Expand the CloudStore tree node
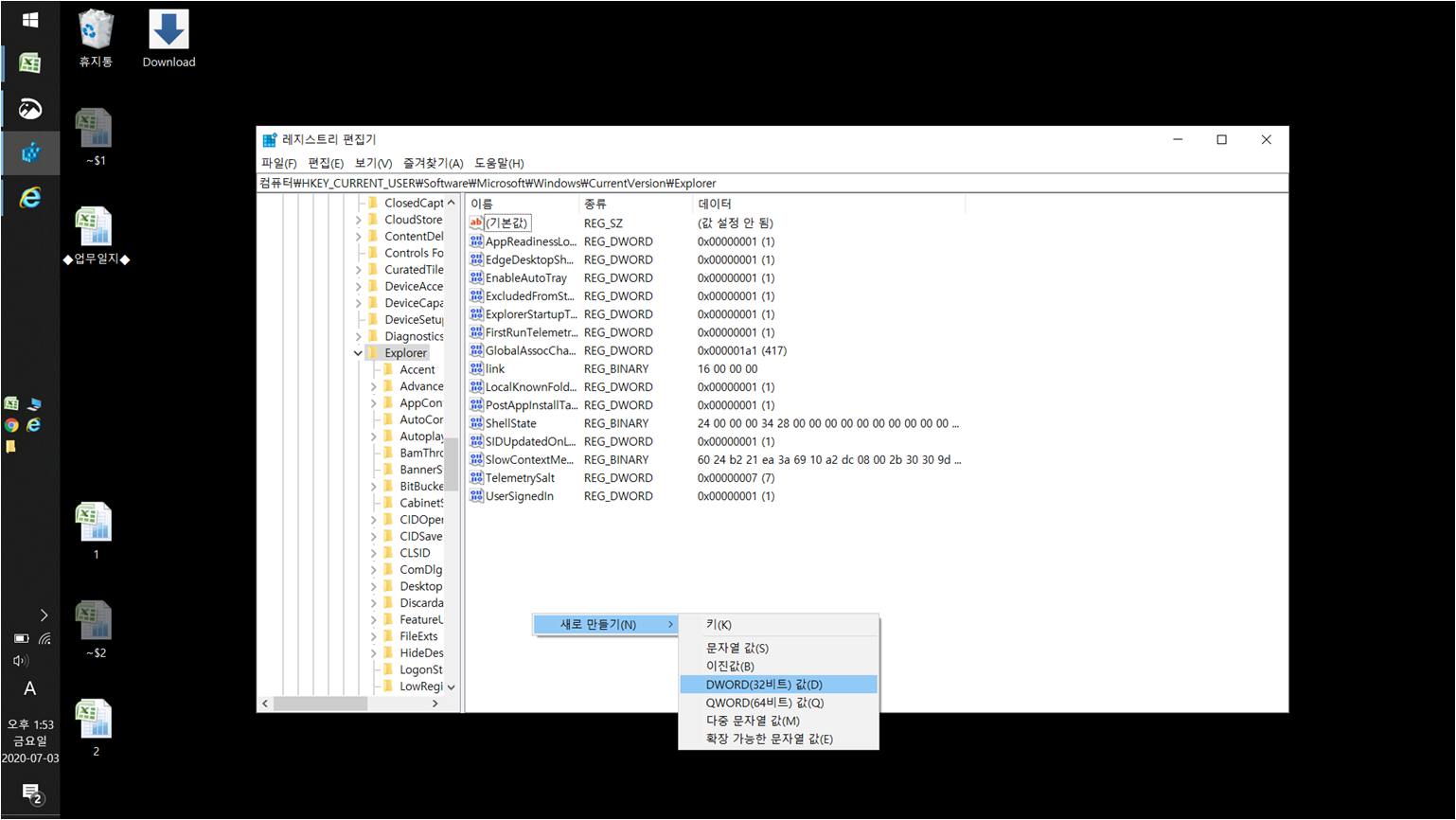This screenshot has height=820, width=1456. point(358,220)
